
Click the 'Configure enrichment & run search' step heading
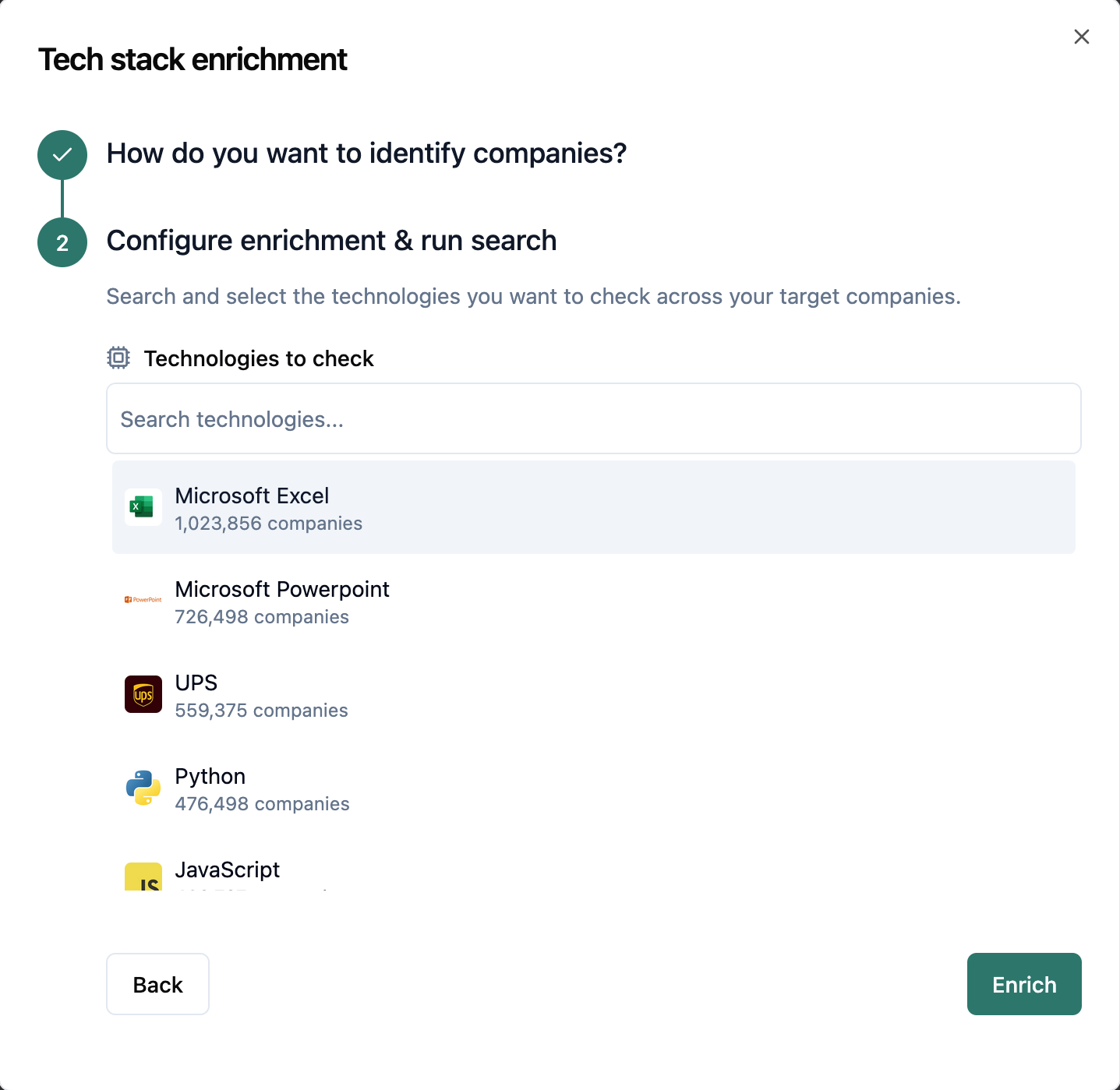coord(331,241)
